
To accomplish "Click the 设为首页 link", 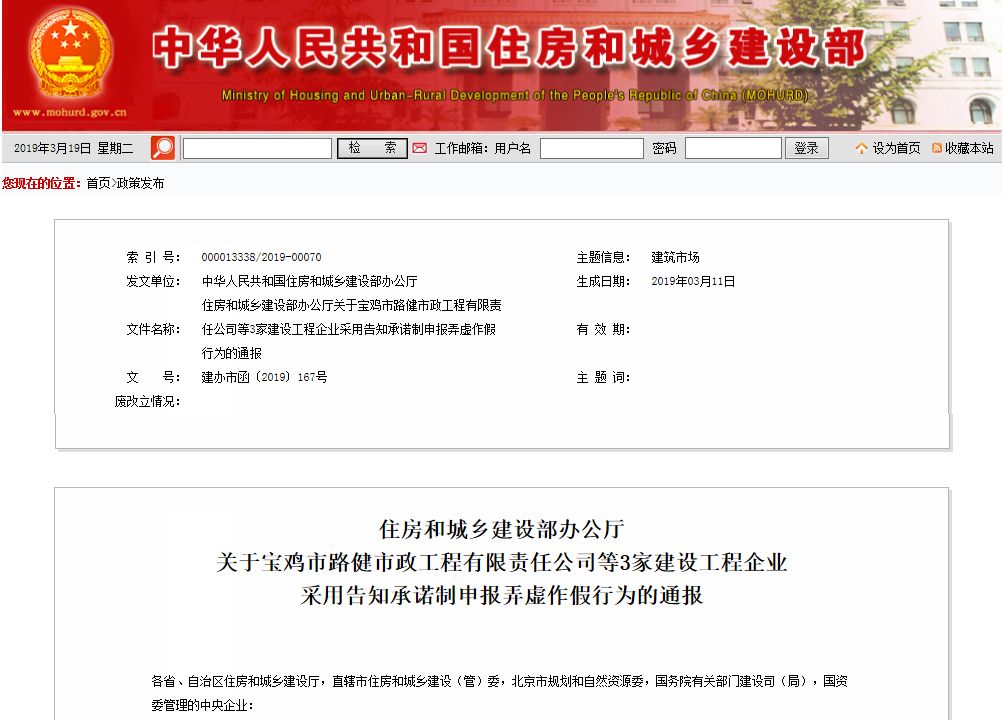I will 896,148.
